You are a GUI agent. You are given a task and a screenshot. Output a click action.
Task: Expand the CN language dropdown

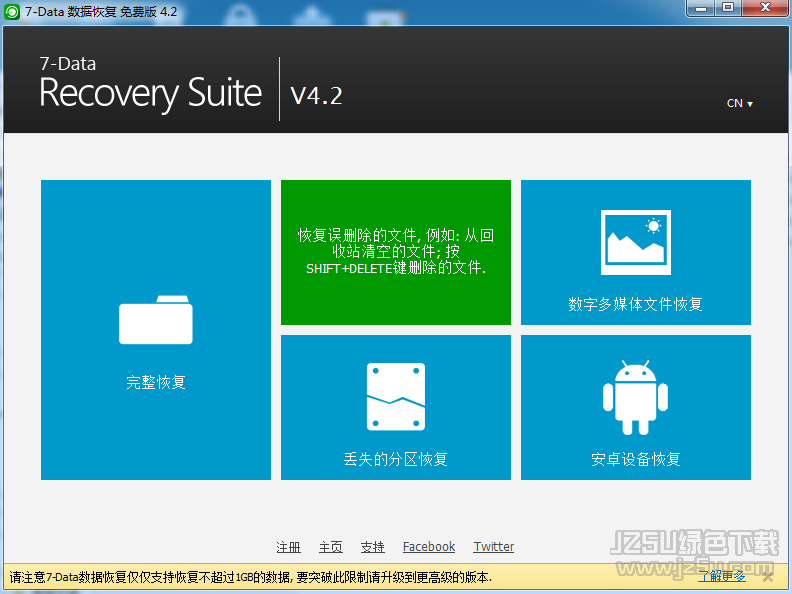(739, 103)
